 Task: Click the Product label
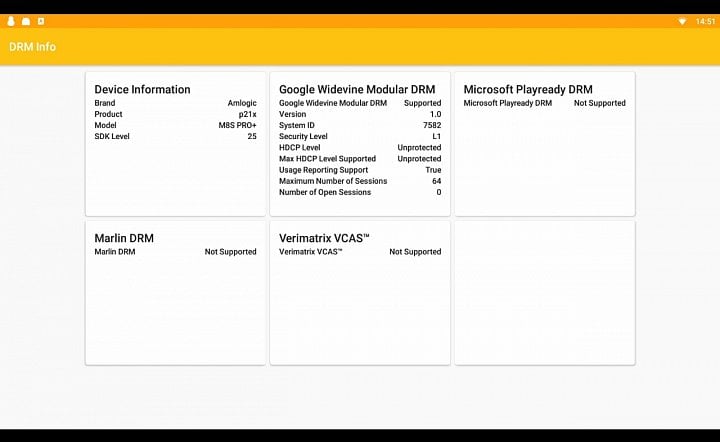[108, 114]
